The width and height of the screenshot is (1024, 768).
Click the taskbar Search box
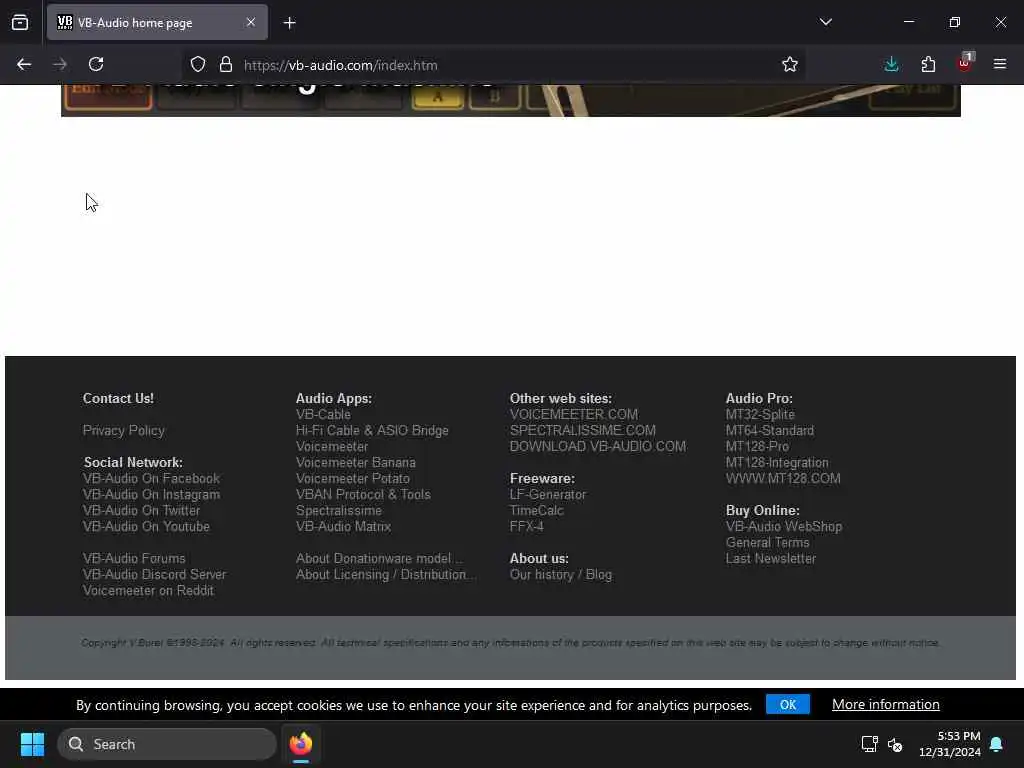[167, 744]
